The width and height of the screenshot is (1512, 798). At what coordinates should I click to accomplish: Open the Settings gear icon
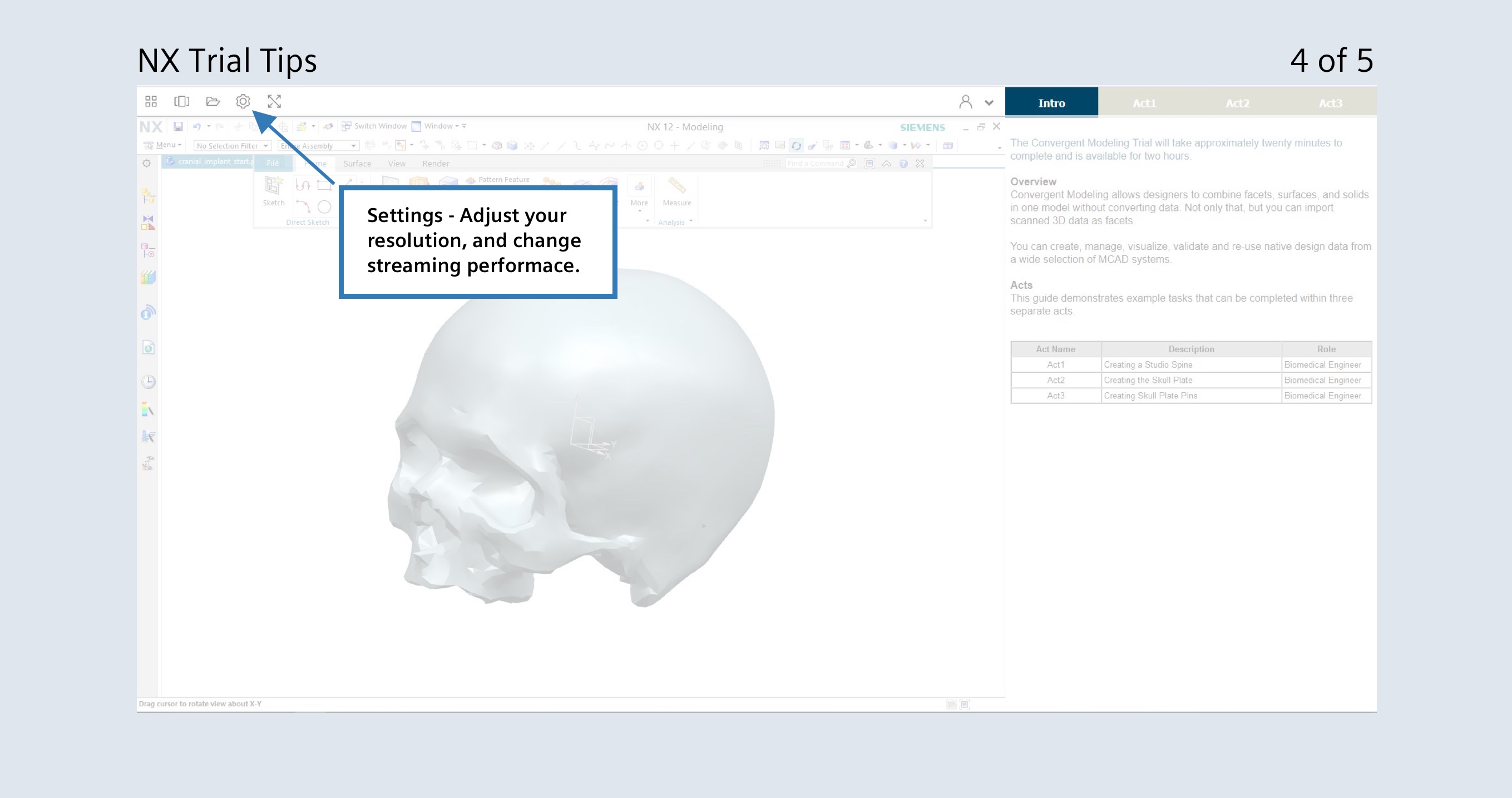coord(243,102)
